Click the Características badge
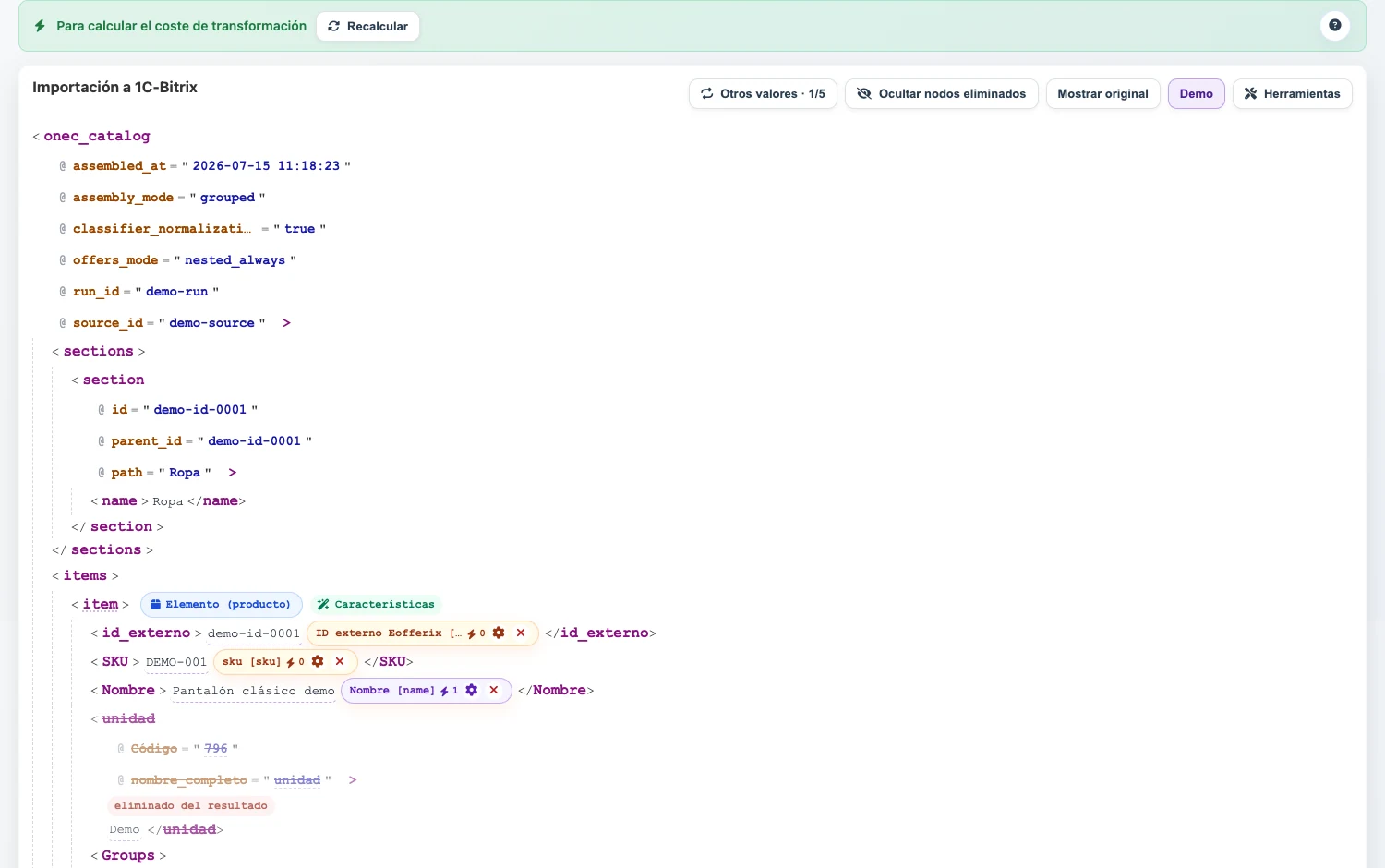Viewport: 1385px width, 868px height. [376, 604]
